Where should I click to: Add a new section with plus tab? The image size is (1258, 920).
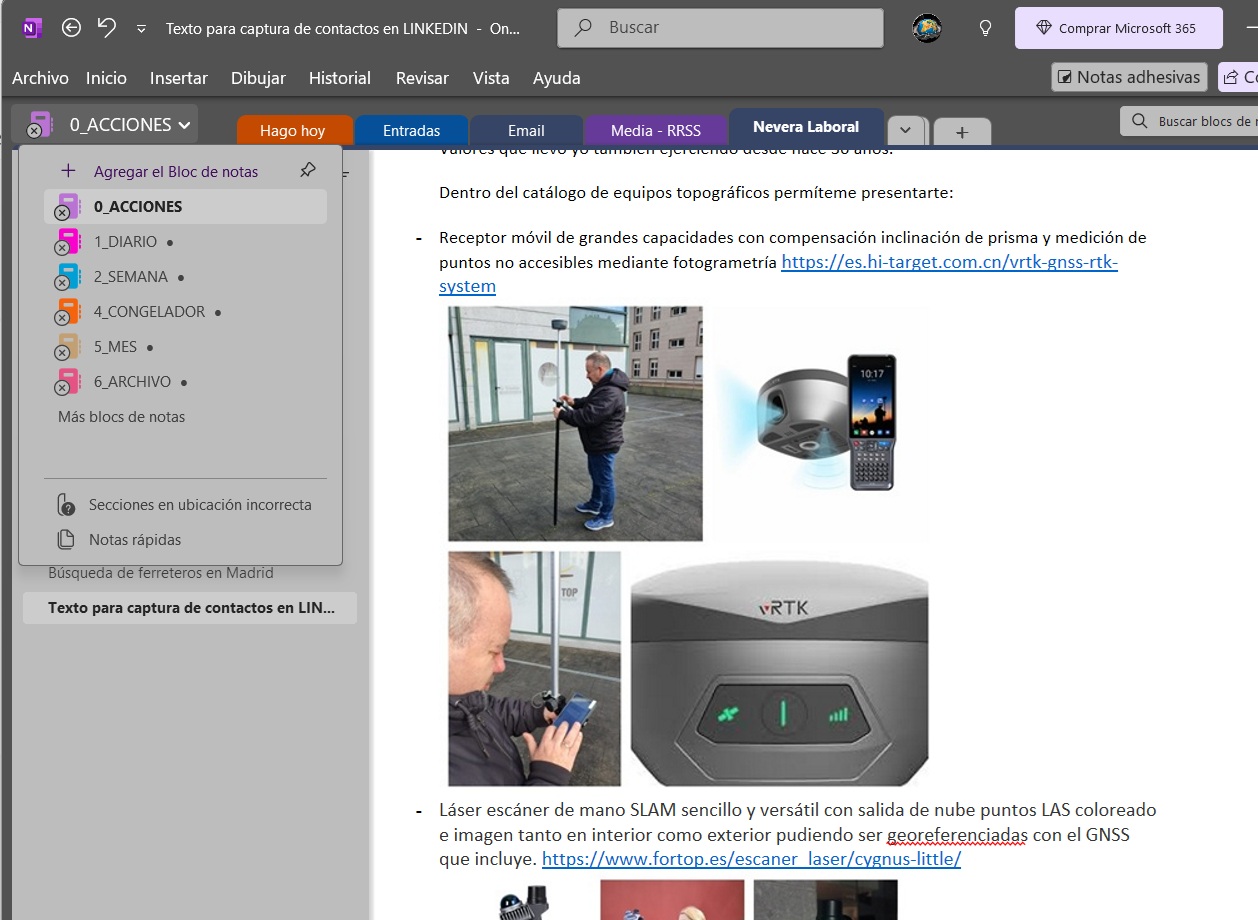click(961, 131)
